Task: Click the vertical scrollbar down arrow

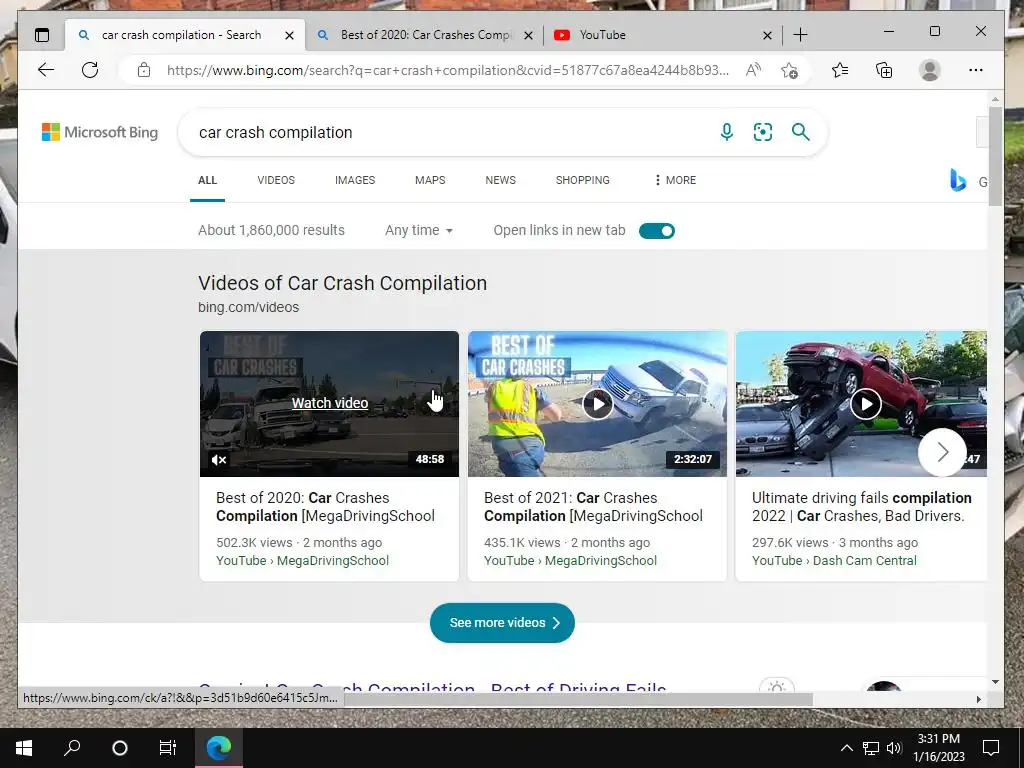Action: tap(995, 682)
